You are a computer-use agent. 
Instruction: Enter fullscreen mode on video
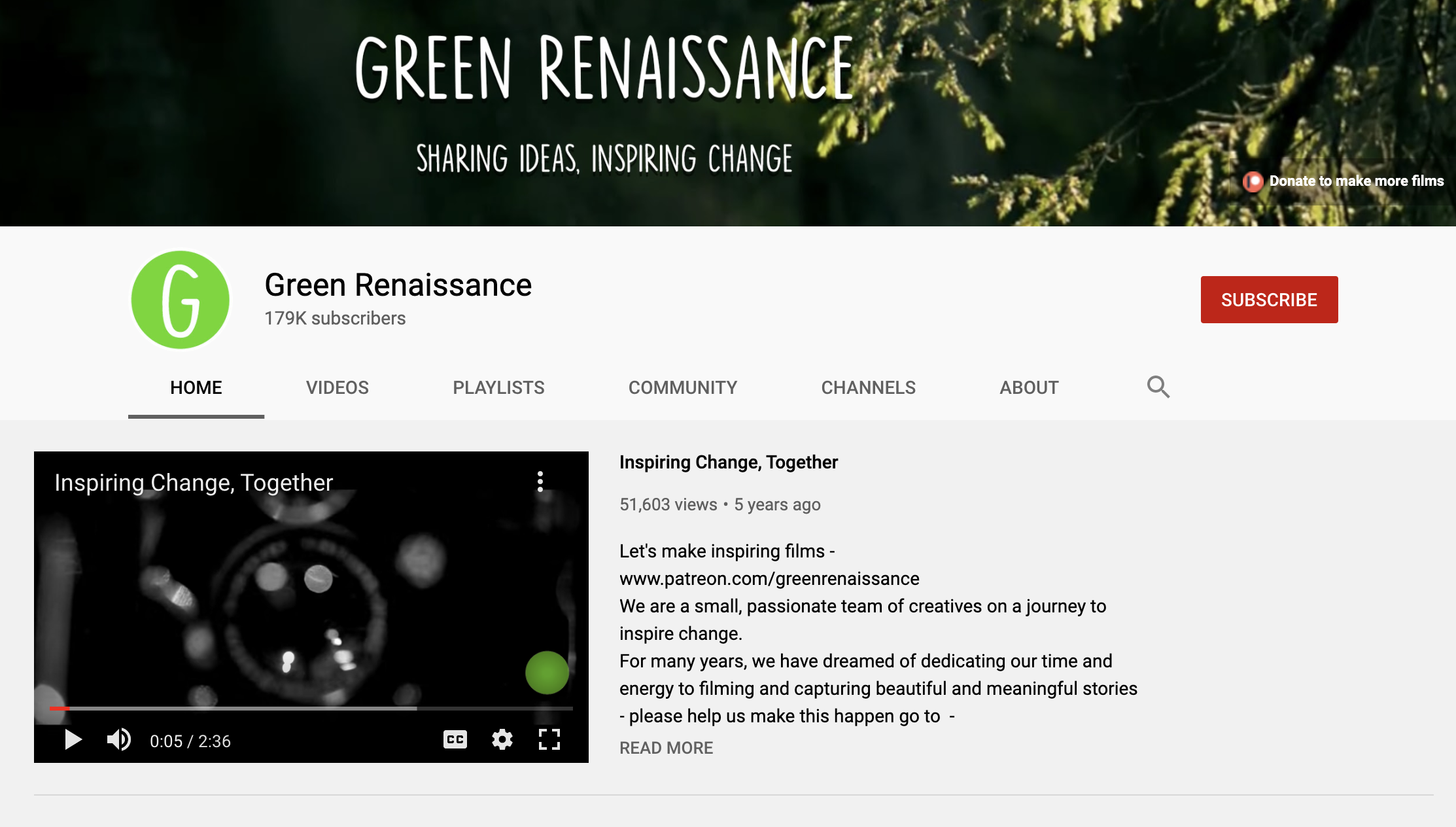pos(549,740)
